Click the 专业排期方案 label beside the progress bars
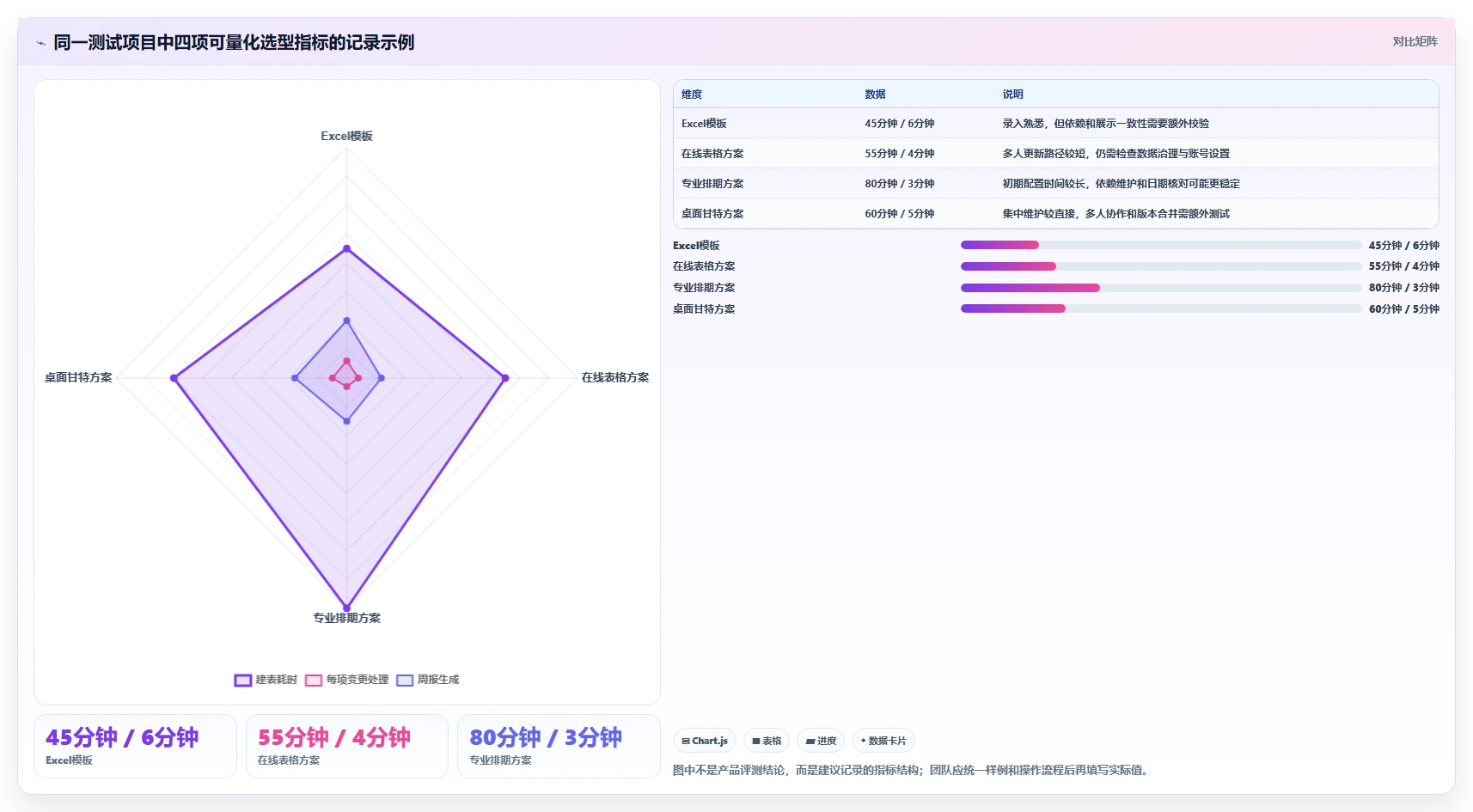The height and width of the screenshot is (812, 1473). pos(704,288)
